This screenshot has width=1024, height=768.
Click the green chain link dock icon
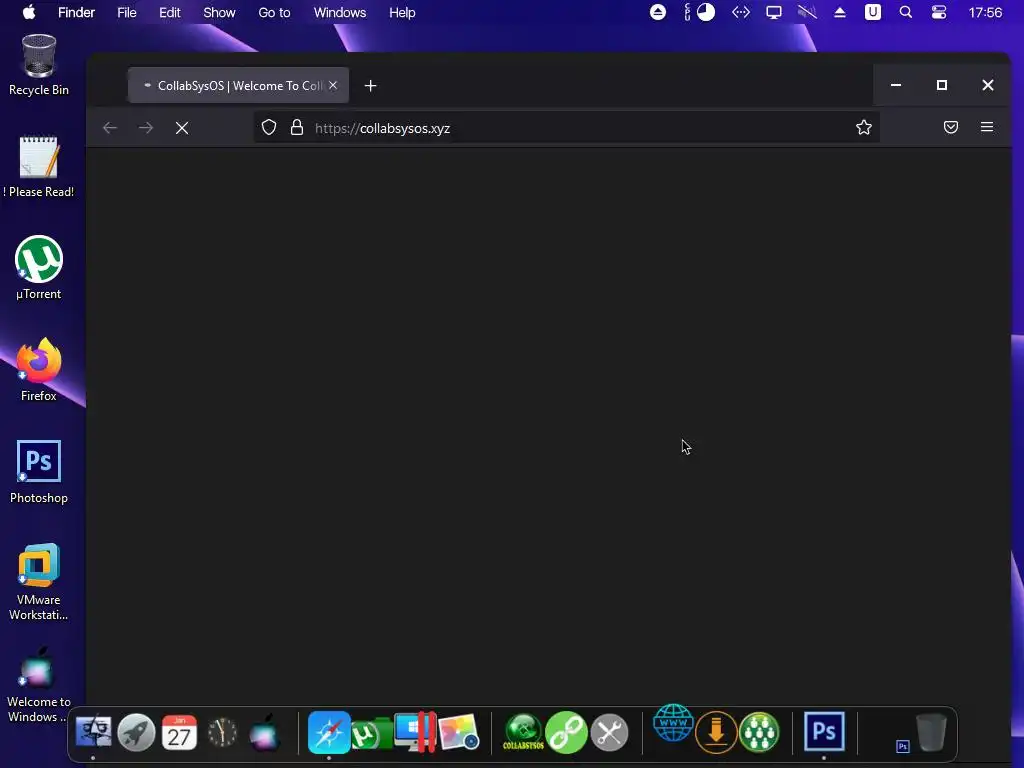(x=566, y=732)
